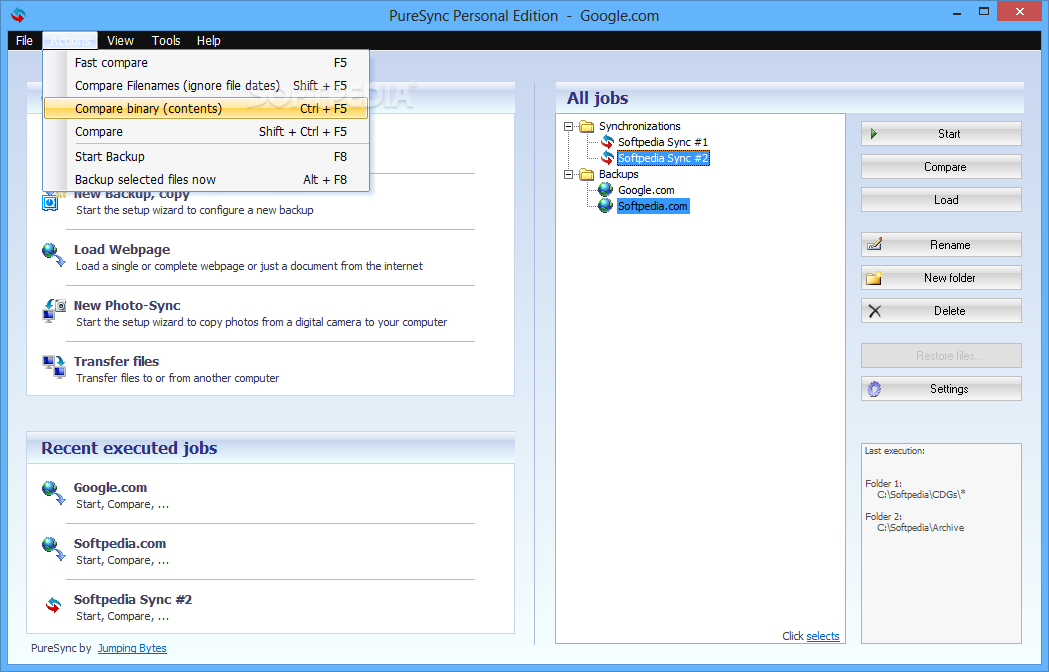This screenshot has width=1049, height=672.
Task: Click the folder icon on the New folder button
Action: point(874,278)
